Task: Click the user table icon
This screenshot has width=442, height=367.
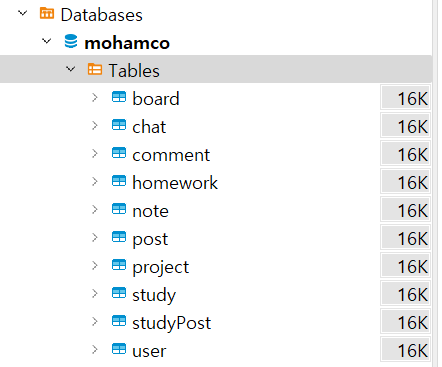Action: click(x=119, y=349)
